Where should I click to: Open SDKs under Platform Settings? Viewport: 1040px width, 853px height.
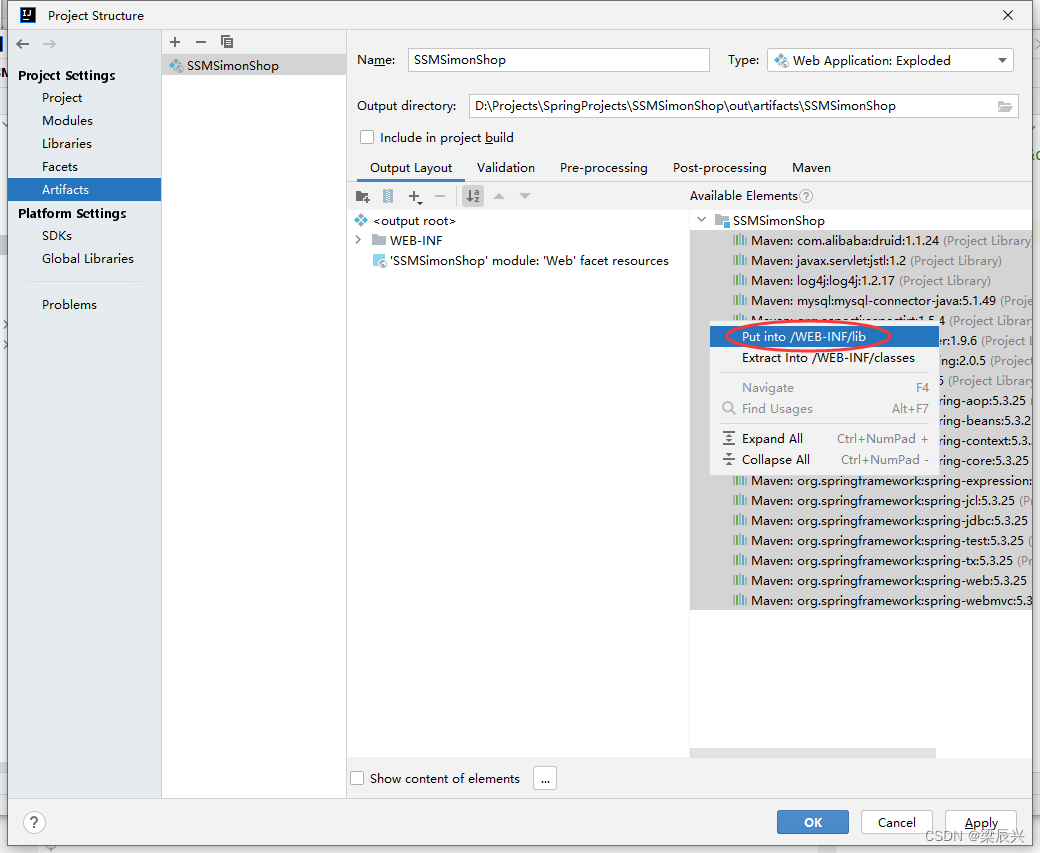[56, 235]
